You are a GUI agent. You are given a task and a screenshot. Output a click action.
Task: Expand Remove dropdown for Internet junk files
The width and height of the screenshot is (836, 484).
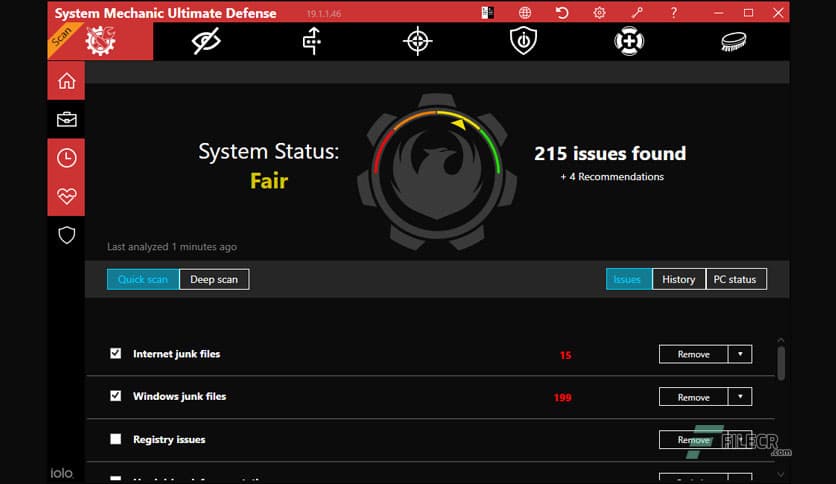pos(740,354)
